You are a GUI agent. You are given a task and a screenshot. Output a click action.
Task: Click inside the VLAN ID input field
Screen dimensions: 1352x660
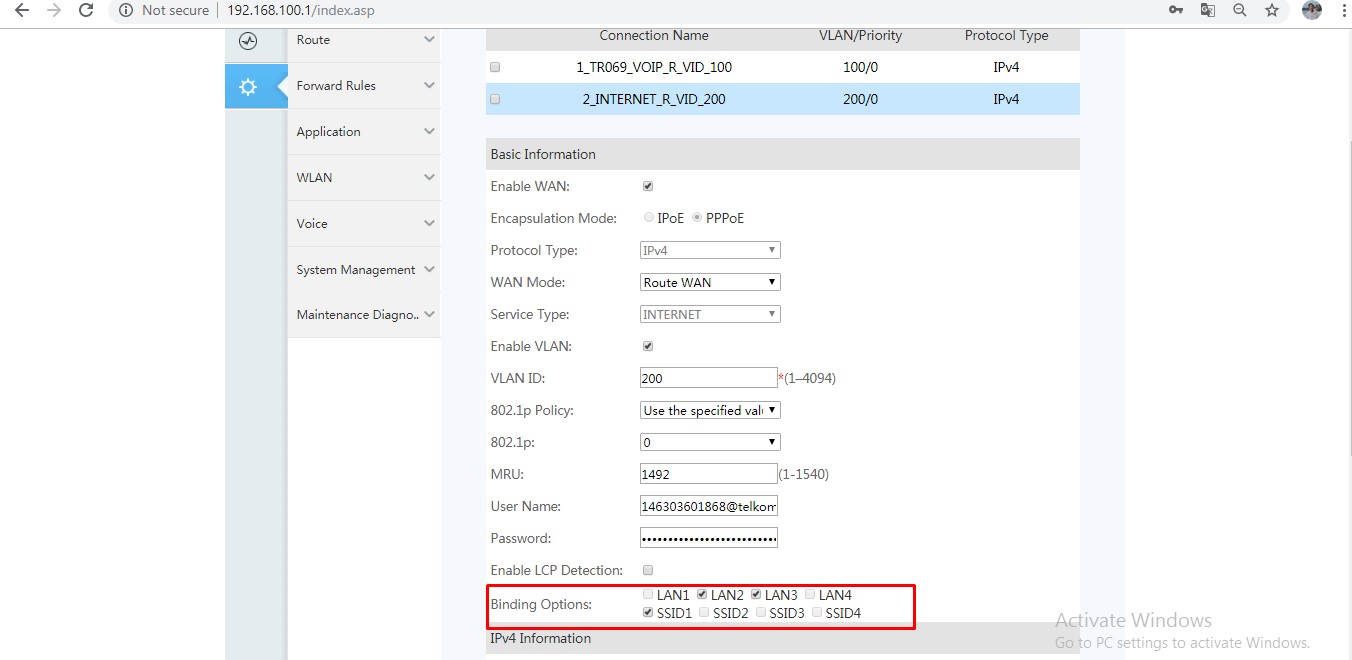(x=707, y=377)
